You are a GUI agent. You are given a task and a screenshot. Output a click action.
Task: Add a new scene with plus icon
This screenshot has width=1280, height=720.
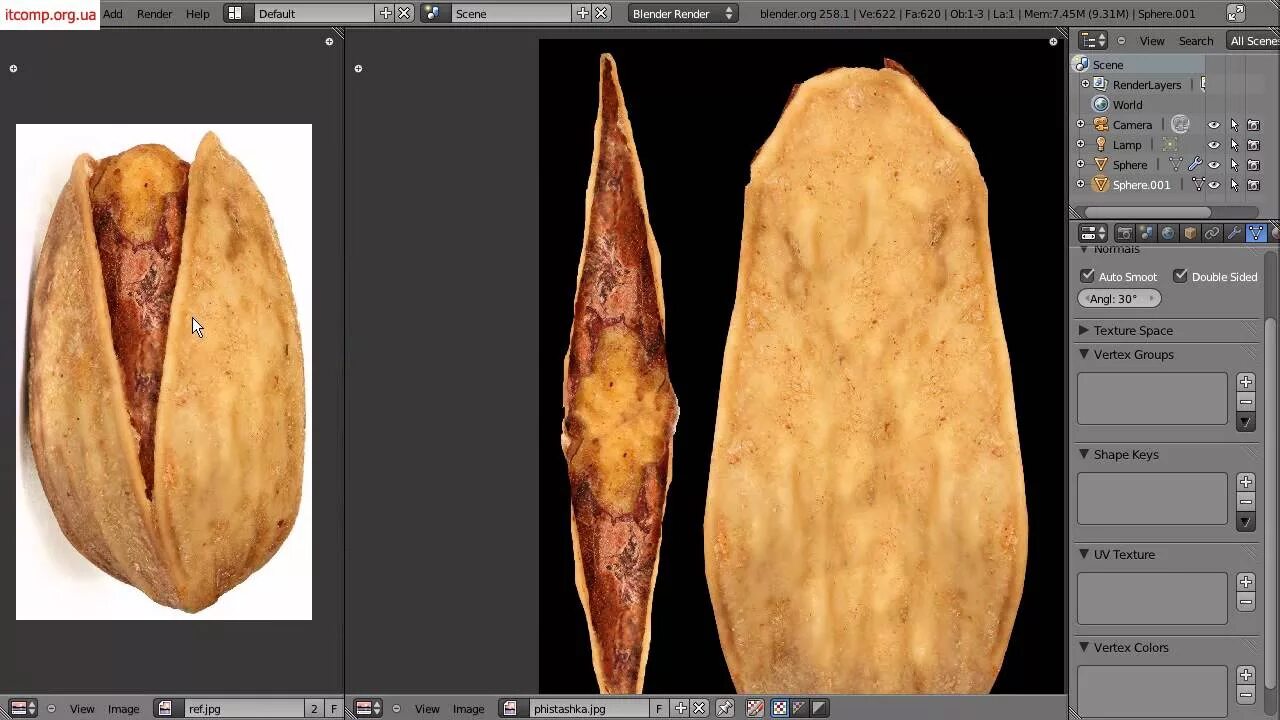click(x=583, y=13)
